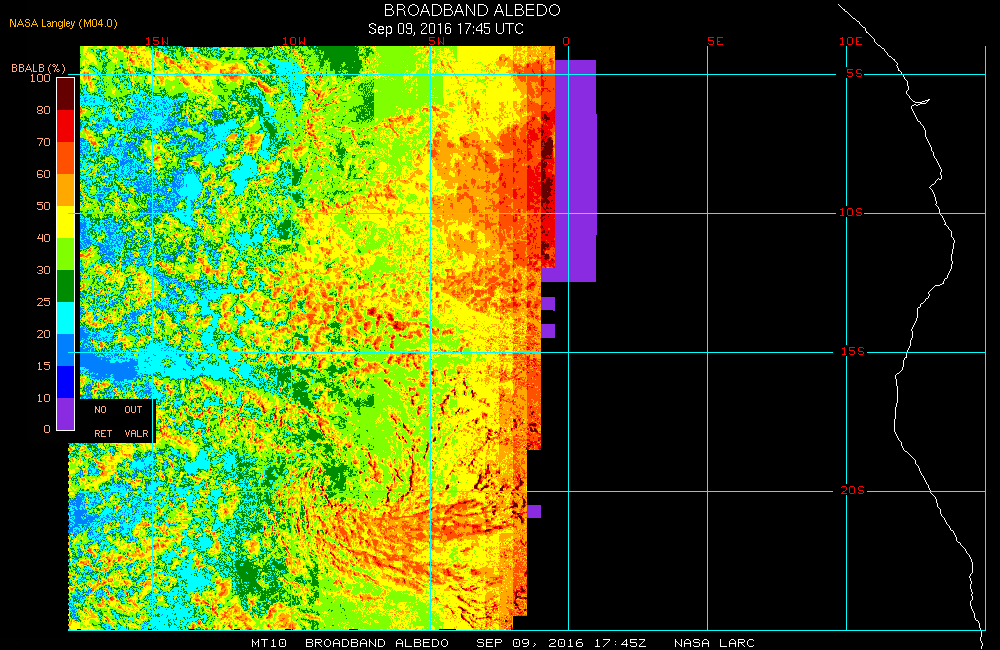Click the '50' legend value
This screenshot has height=650, width=1000.
tap(43, 206)
